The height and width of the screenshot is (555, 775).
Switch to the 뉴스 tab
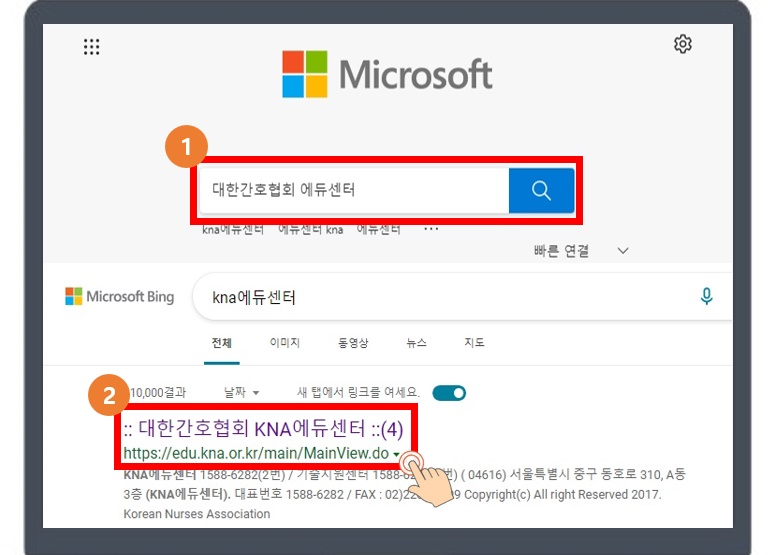[416, 343]
